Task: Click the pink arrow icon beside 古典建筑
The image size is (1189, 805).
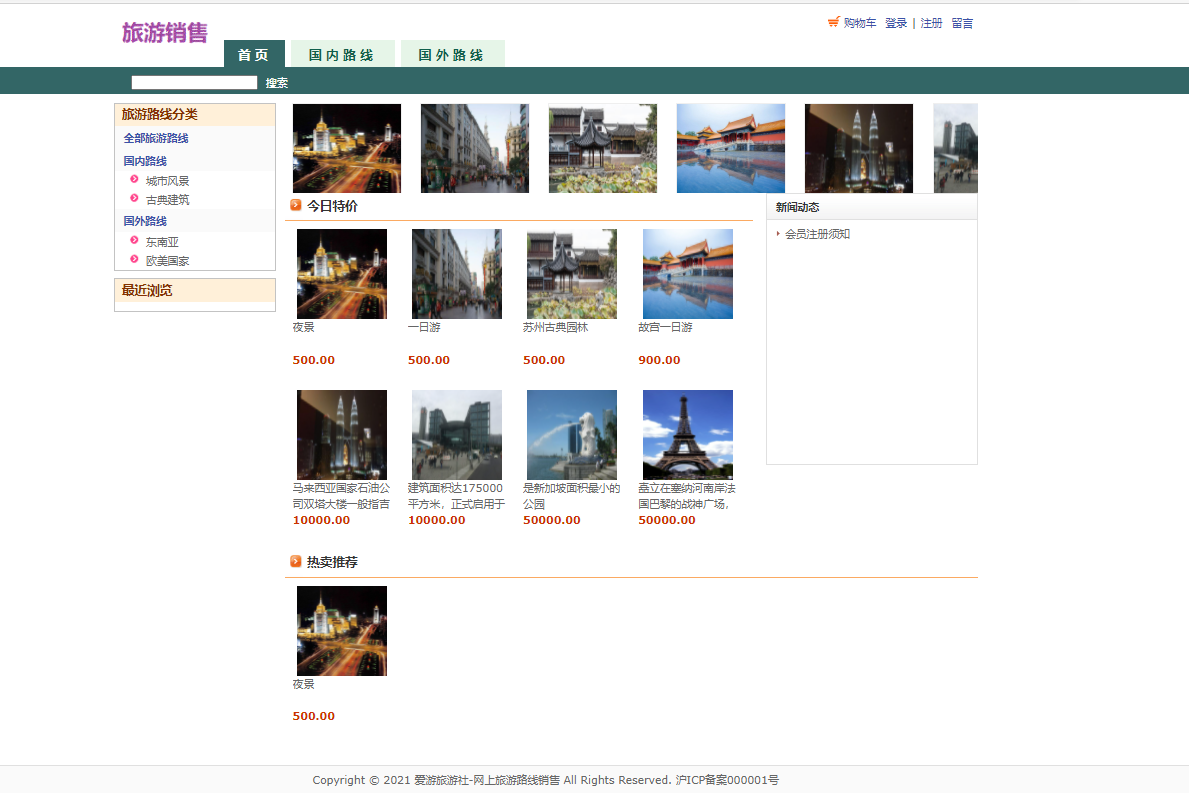Action: 133,199
